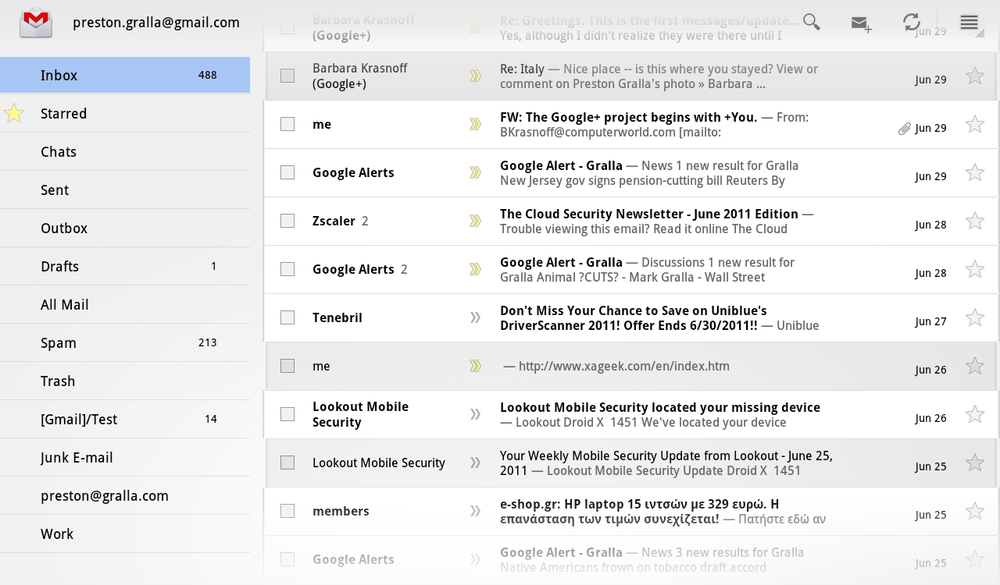1000x585 pixels.
Task: Compose a new email message
Action: pyautogui.click(x=860, y=22)
